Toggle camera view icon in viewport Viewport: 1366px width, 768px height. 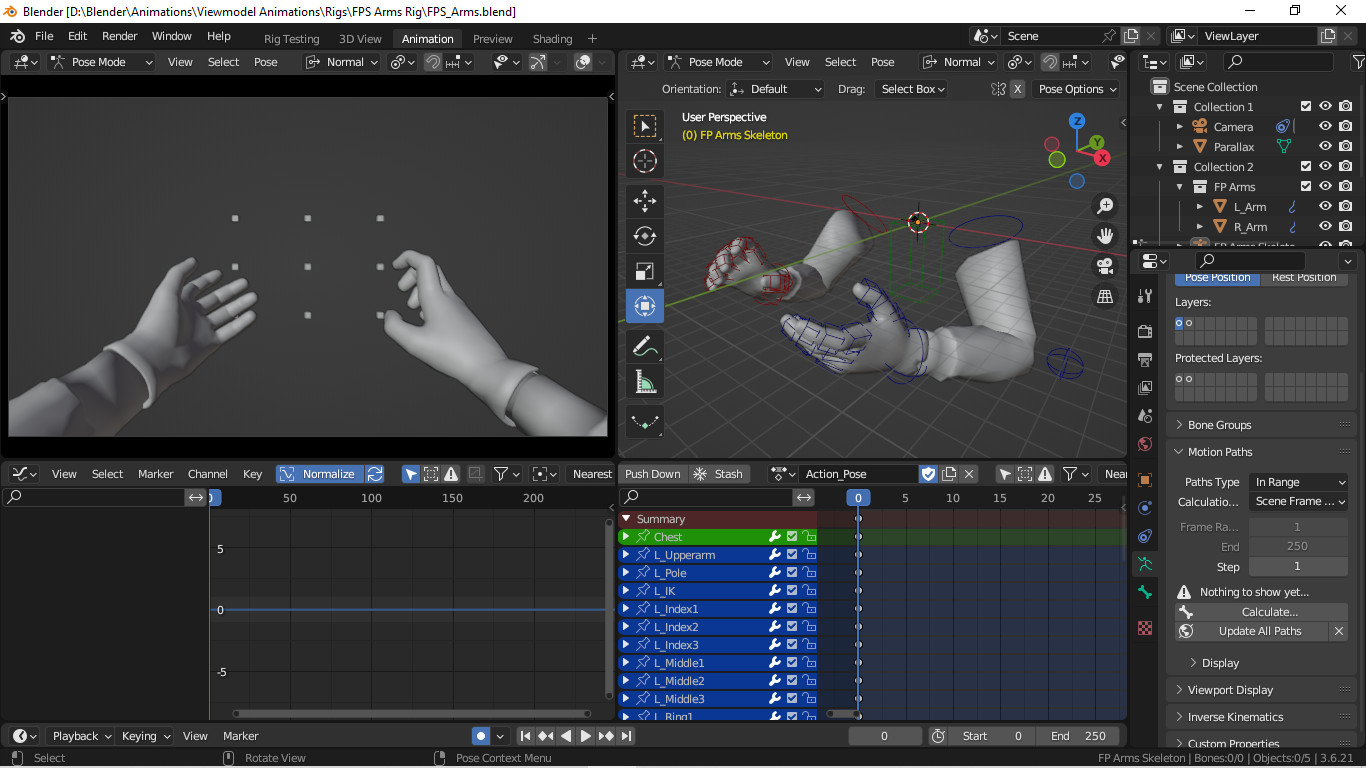click(1105, 266)
